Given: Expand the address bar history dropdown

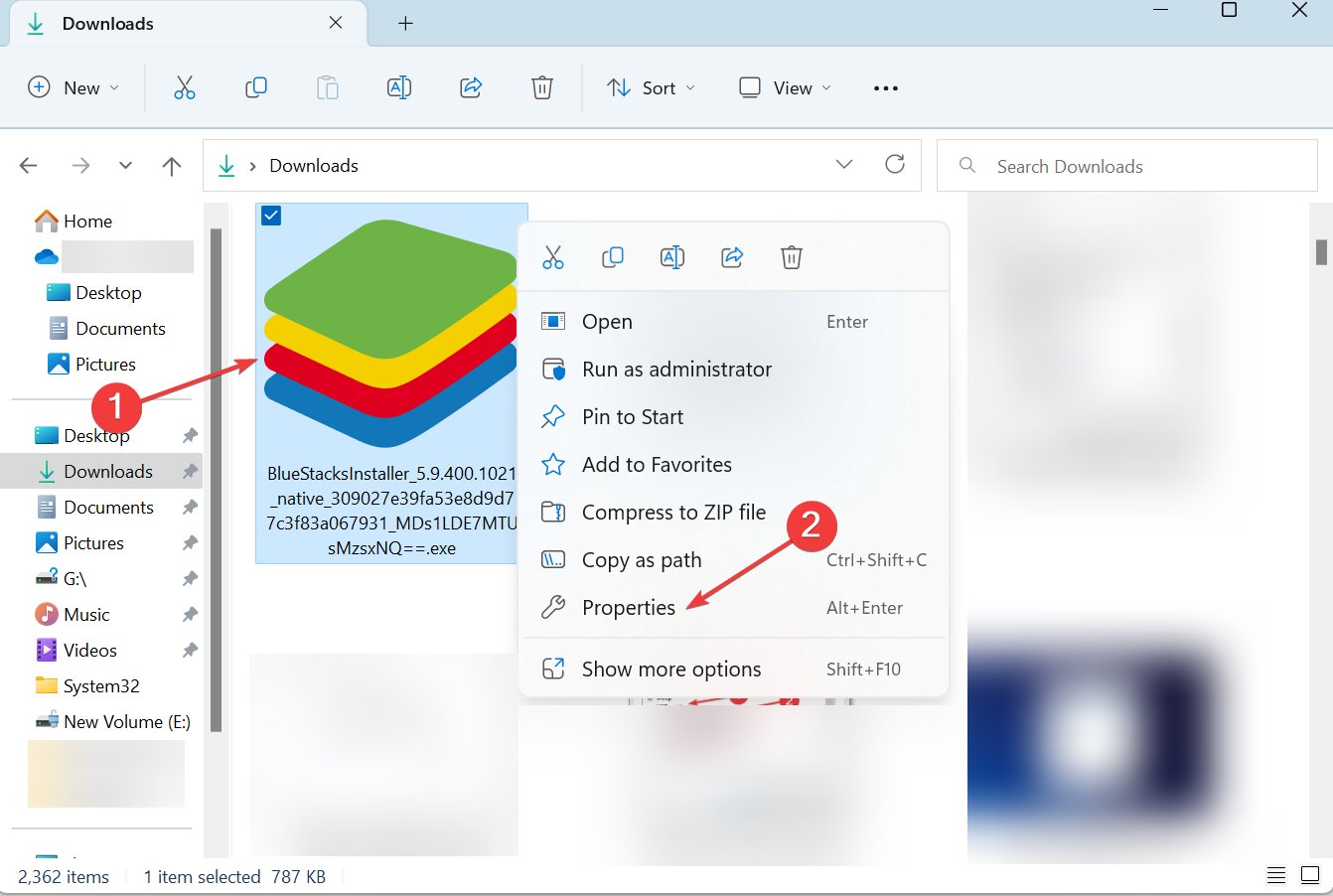Looking at the screenshot, I should coord(844,164).
